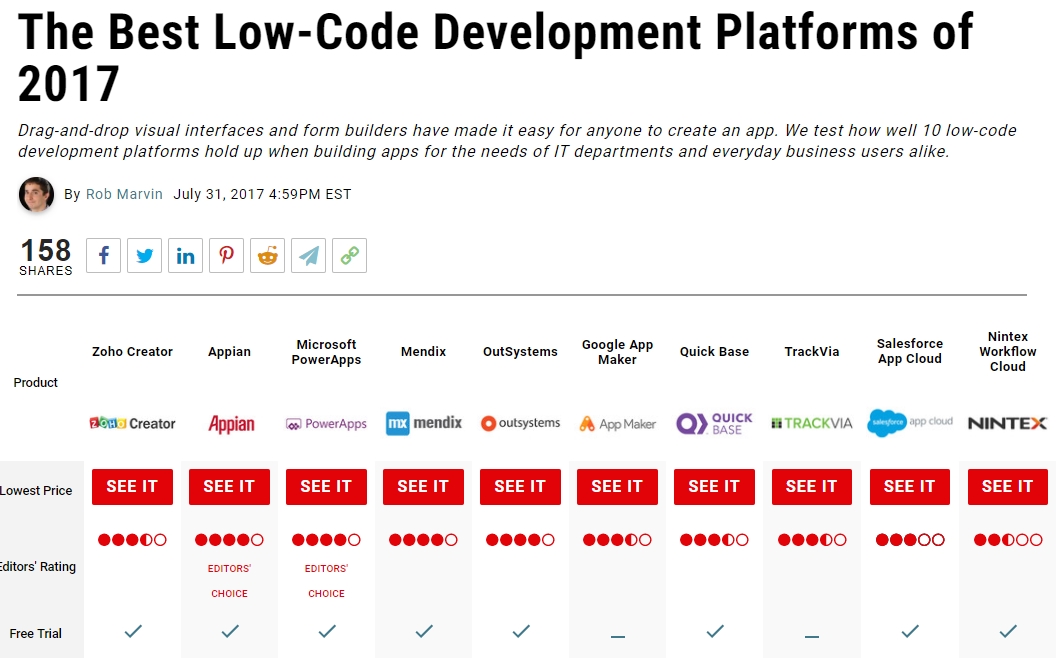
Task: Open Mendix product name
Action: point(424,352)
